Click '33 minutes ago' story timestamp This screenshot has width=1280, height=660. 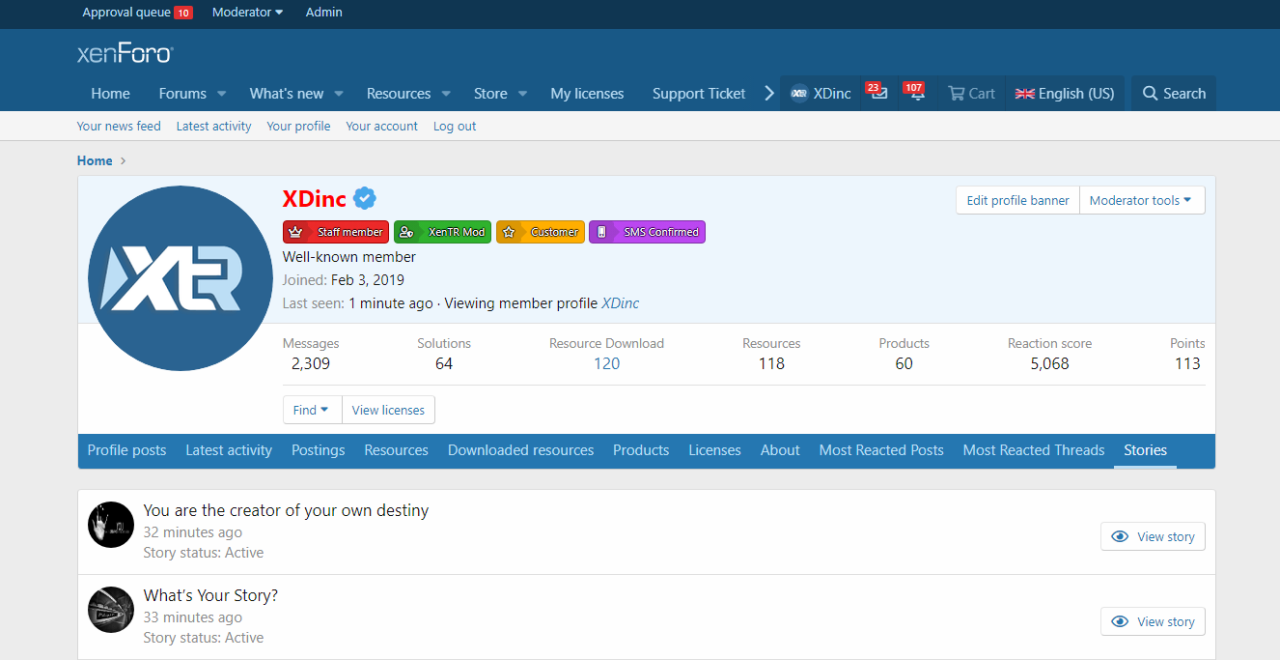(x=193, y=617)
